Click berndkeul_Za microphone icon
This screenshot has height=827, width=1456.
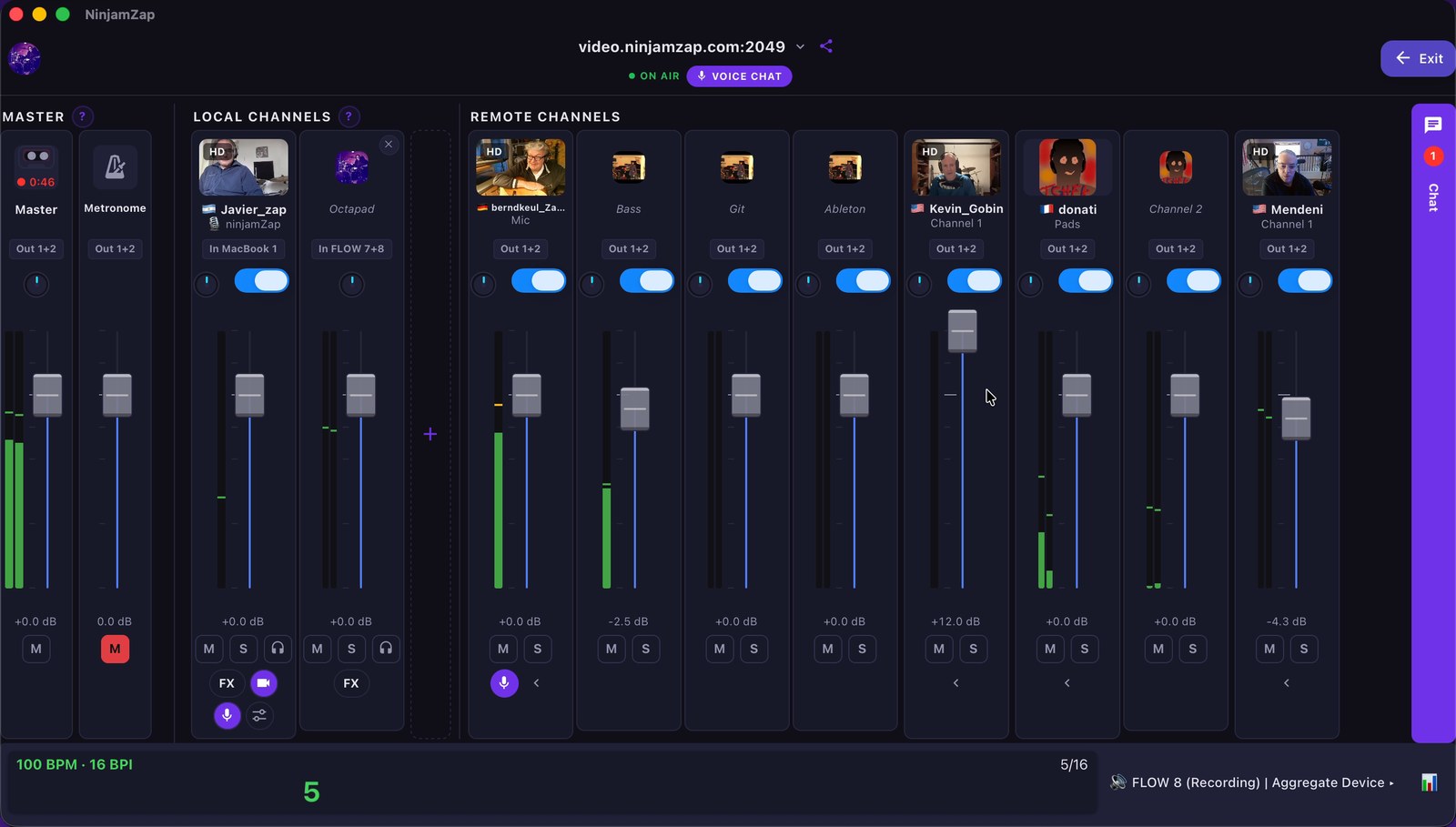504,683
